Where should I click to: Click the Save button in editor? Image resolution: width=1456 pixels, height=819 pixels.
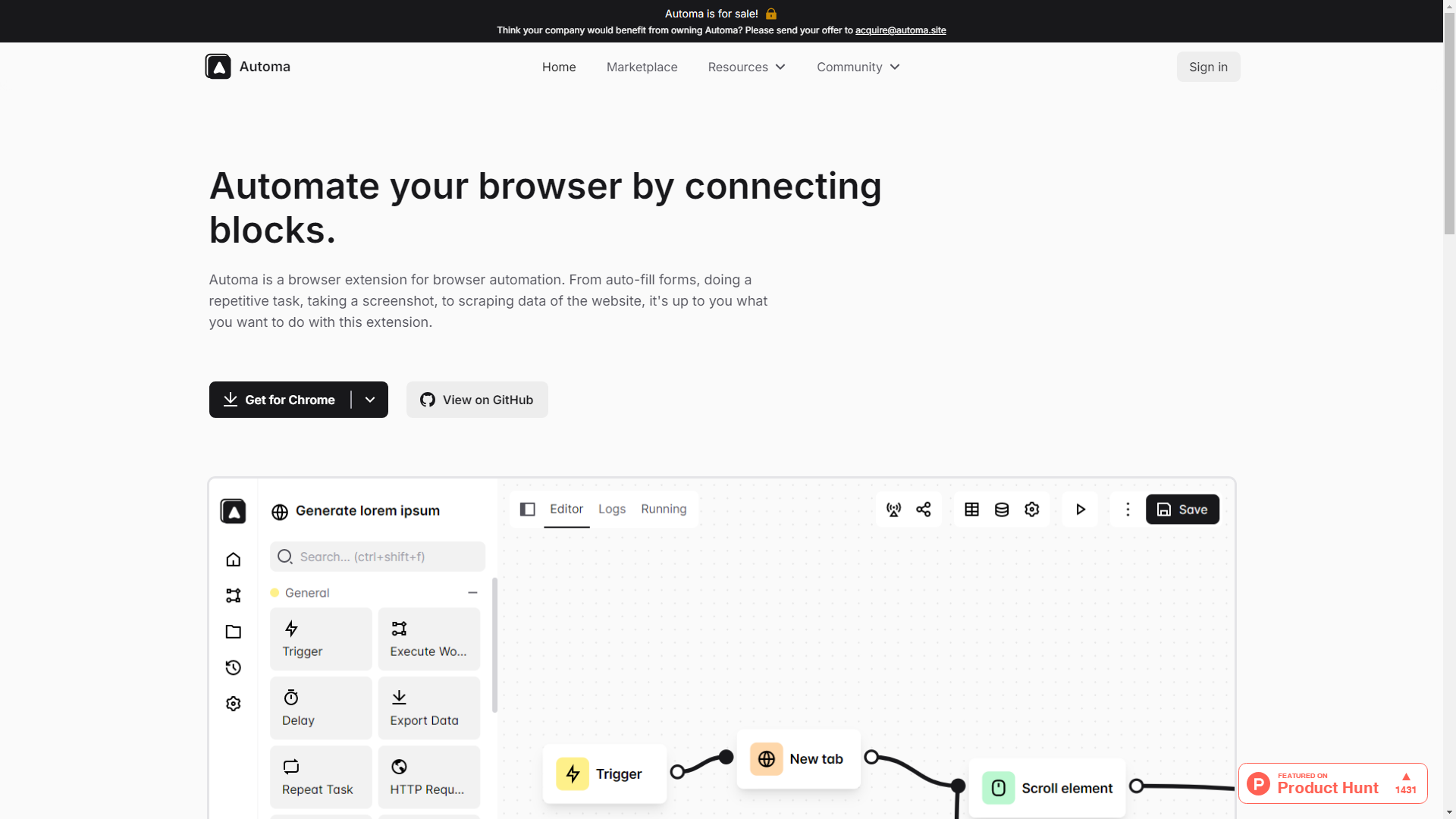[x=1183, y=510]
